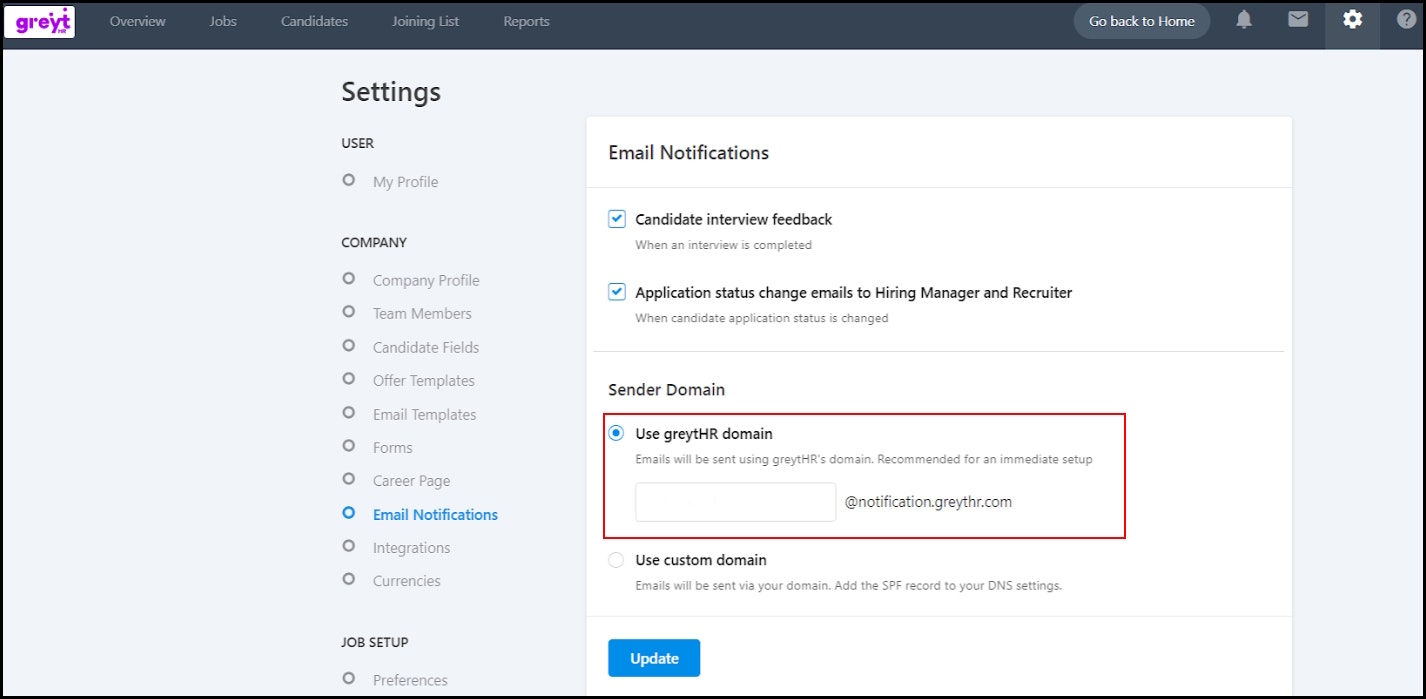Go to Team Members settings
The height and width of the screenshot is (699, 1426).
pyautogui.click(x=422, y=313)
